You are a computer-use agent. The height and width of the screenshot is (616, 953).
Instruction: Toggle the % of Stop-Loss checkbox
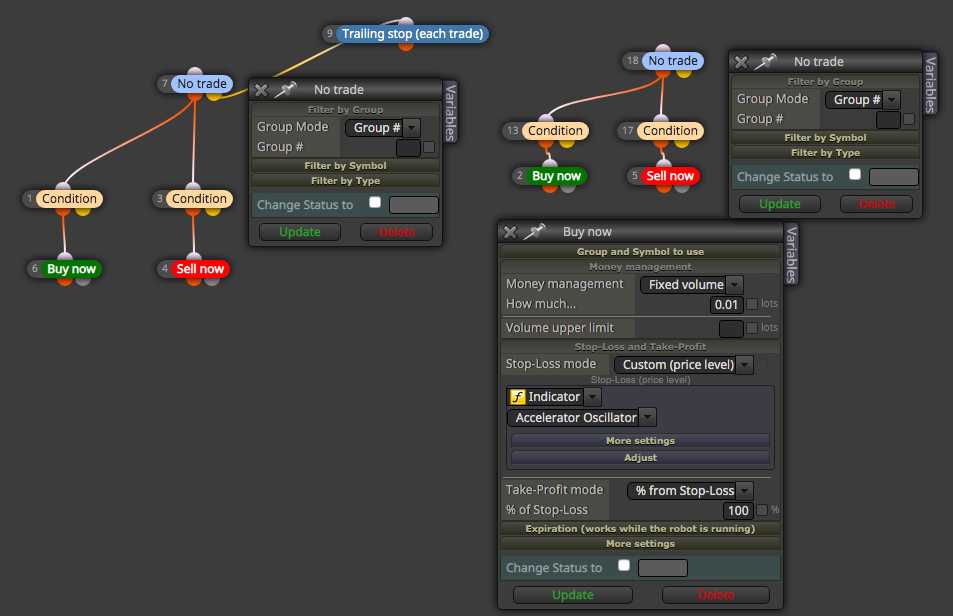point(762,510)
